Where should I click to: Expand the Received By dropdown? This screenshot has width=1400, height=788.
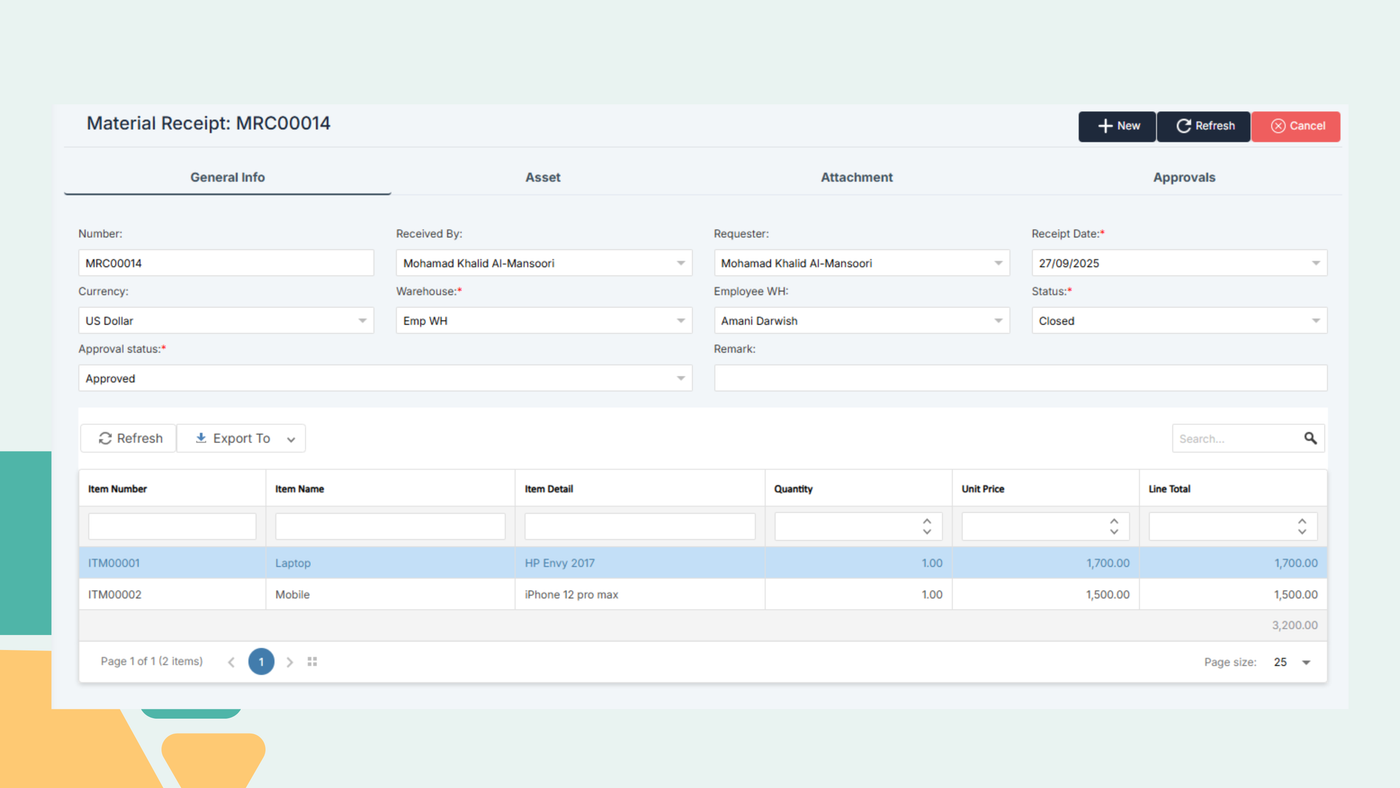pyautogui.click(x=681, y=263)
